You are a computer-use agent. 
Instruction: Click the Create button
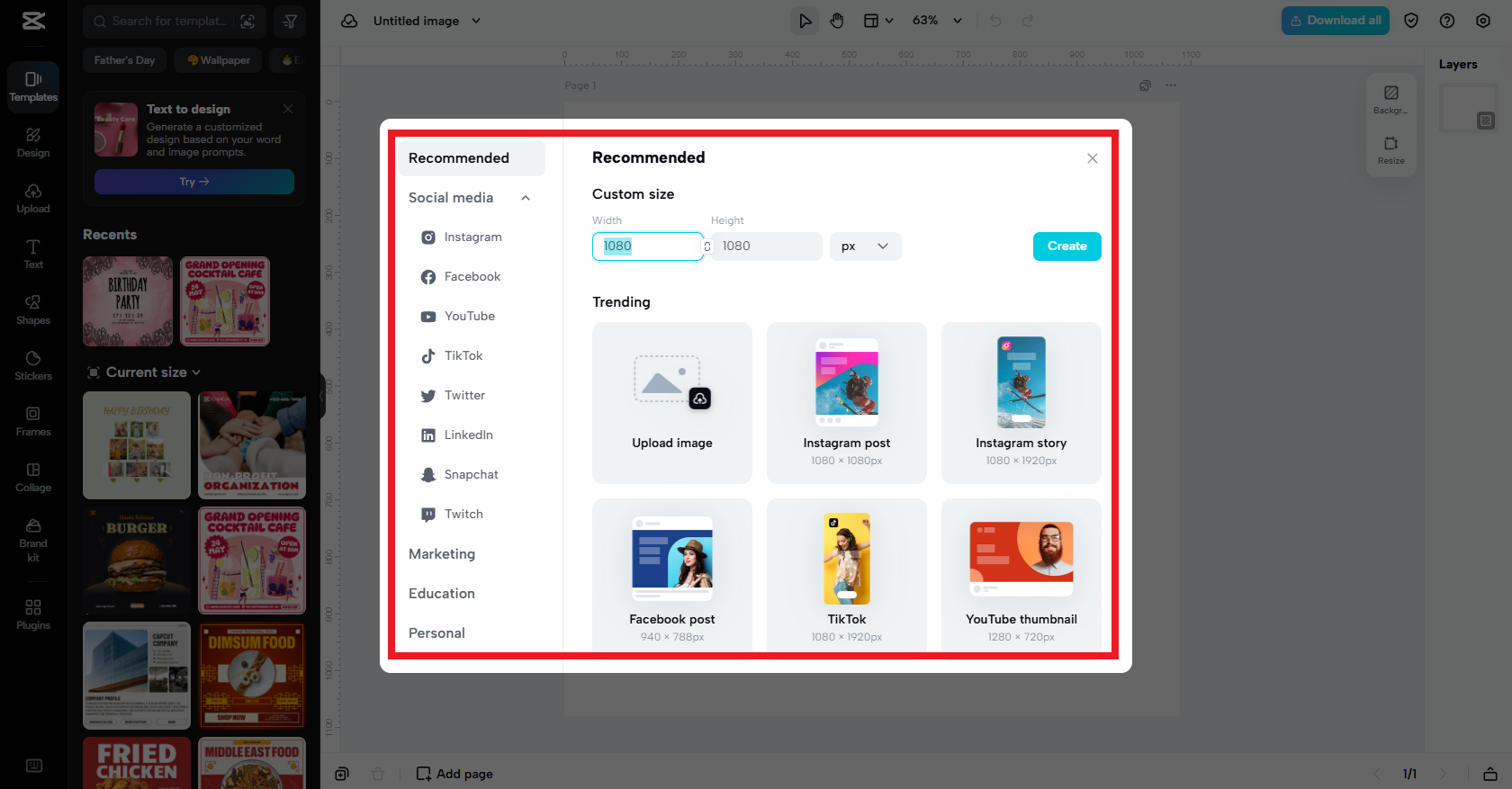point(1067,247)
